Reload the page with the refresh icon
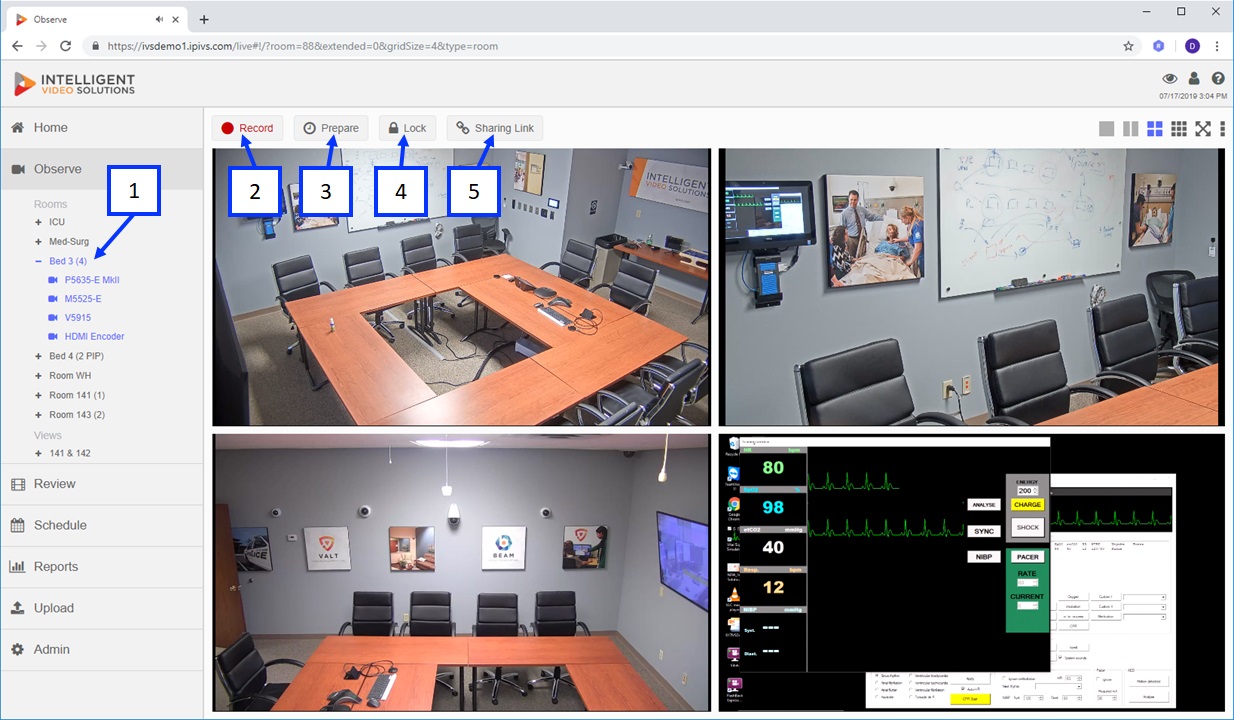This screenshot has width=1234, height=720. coord(66,46)
